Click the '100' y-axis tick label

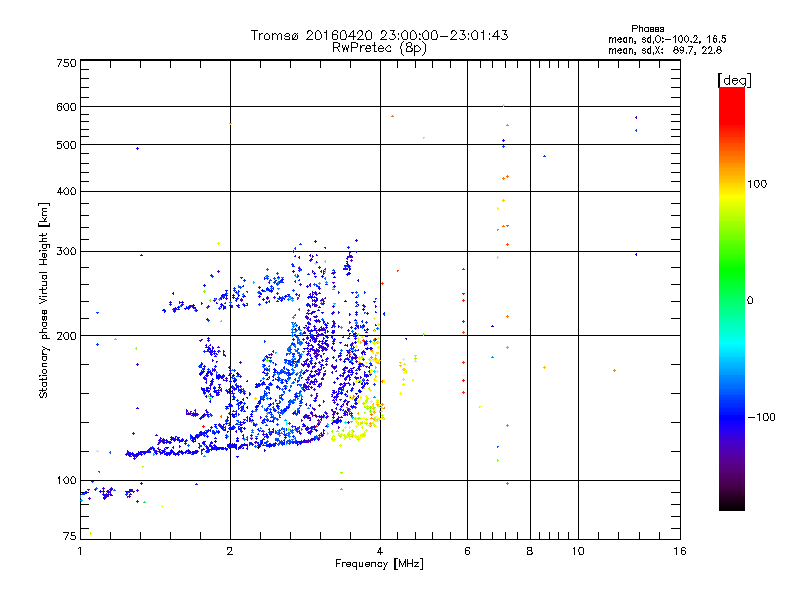click(66, 481)
